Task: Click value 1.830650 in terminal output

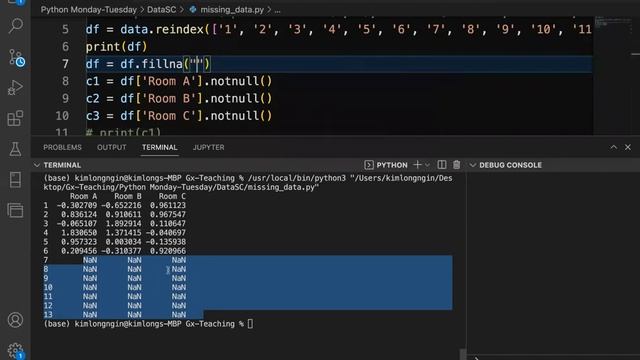Action: [x=79, y=233]
